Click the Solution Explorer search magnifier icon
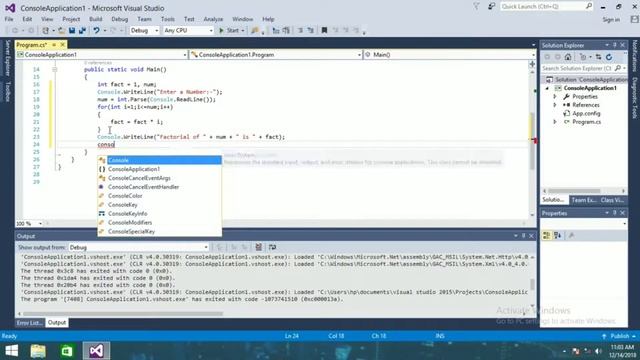Viewport: 640px width, 360px height. 618,68
